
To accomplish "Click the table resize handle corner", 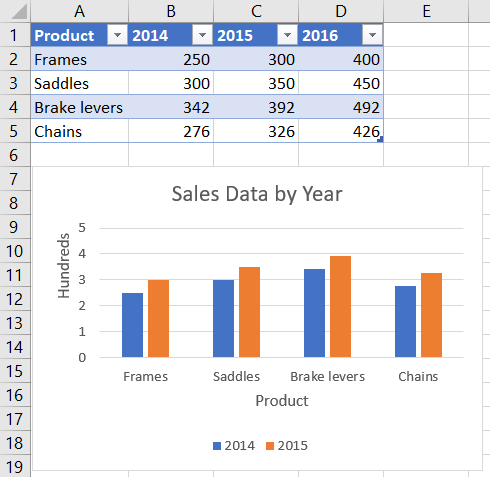I will [x=380, y=140].
